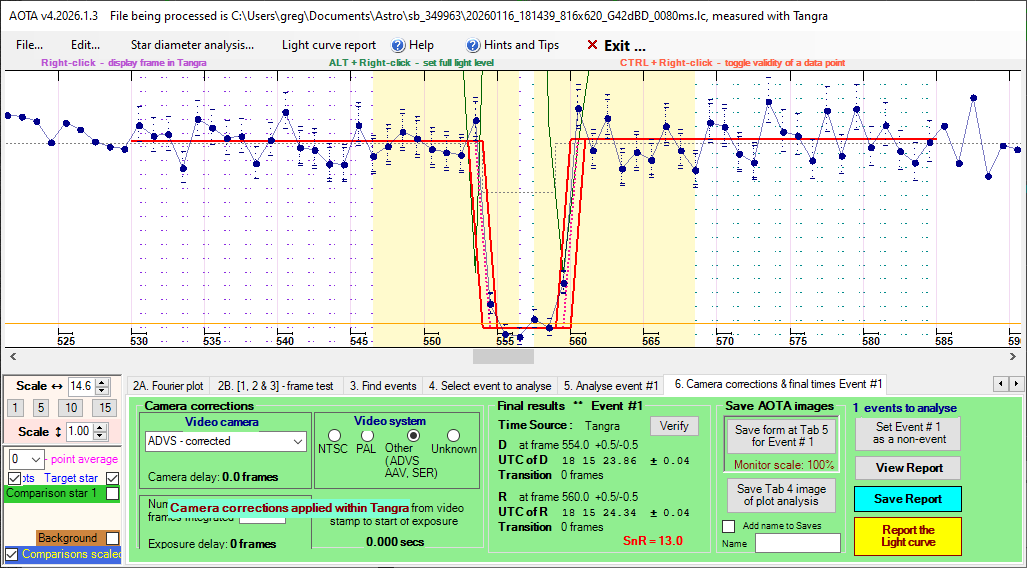Switch to the 3. Find events tab

(x=382, y=385)
